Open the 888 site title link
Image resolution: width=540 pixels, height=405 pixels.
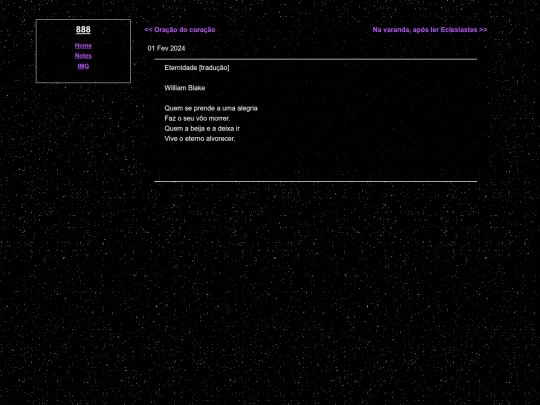click(x=83, y=30)
